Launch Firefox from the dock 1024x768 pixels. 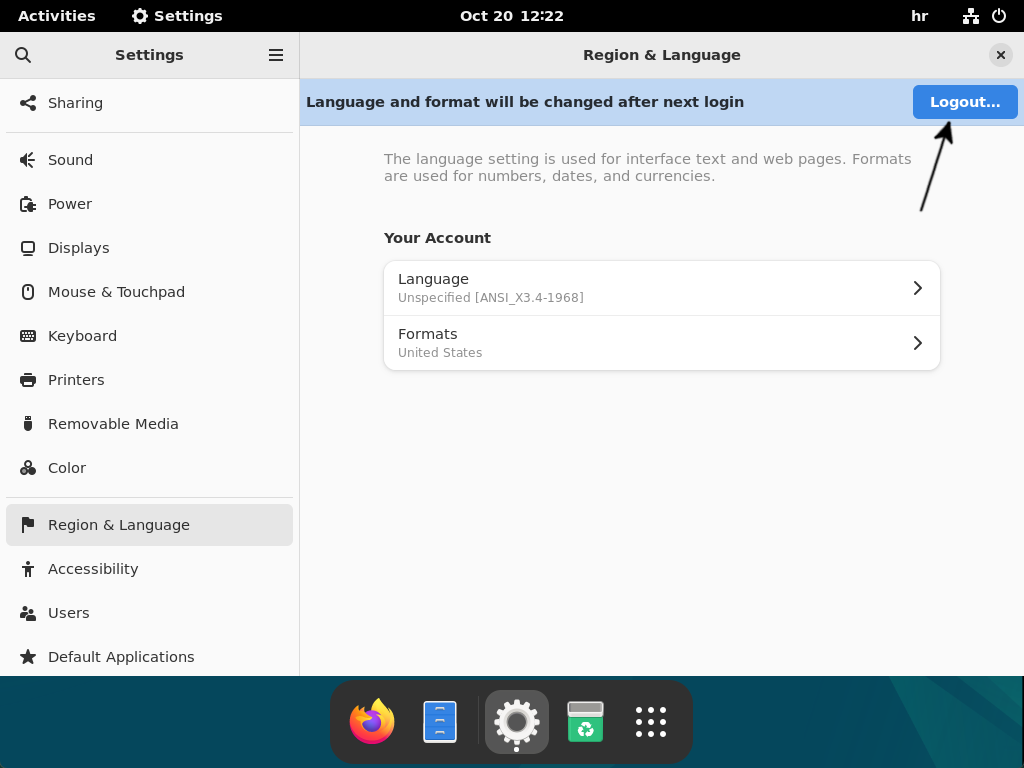pos(371,721)
